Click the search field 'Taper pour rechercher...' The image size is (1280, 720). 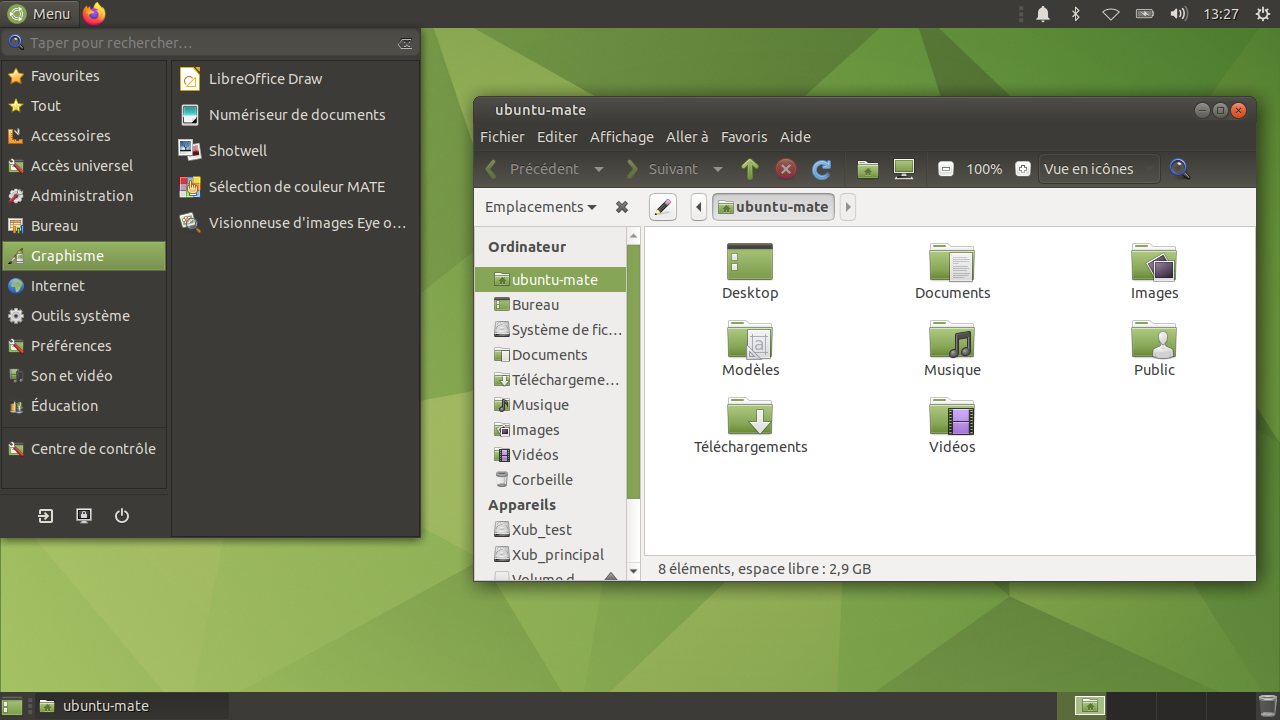(x=210, y=43)
